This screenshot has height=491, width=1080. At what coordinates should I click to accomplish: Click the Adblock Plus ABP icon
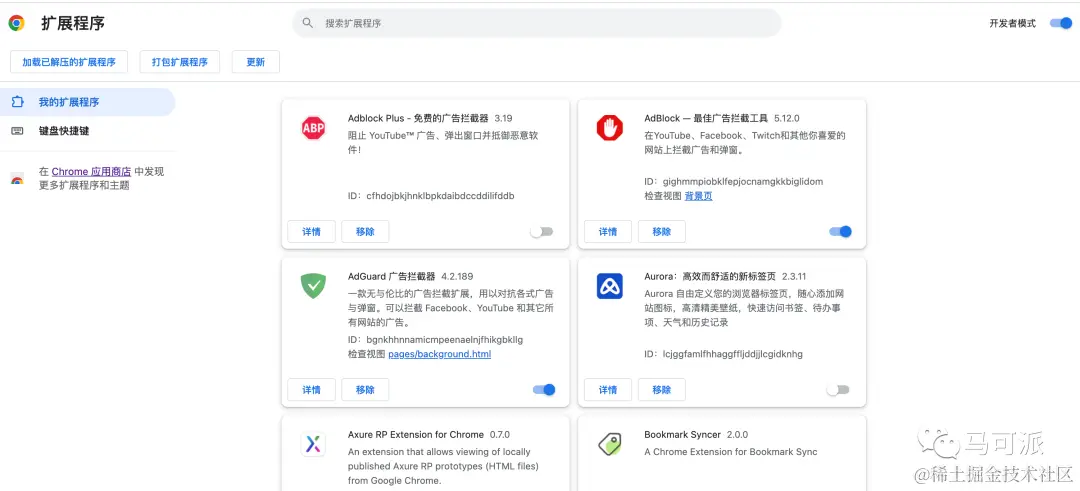[313, 128]
